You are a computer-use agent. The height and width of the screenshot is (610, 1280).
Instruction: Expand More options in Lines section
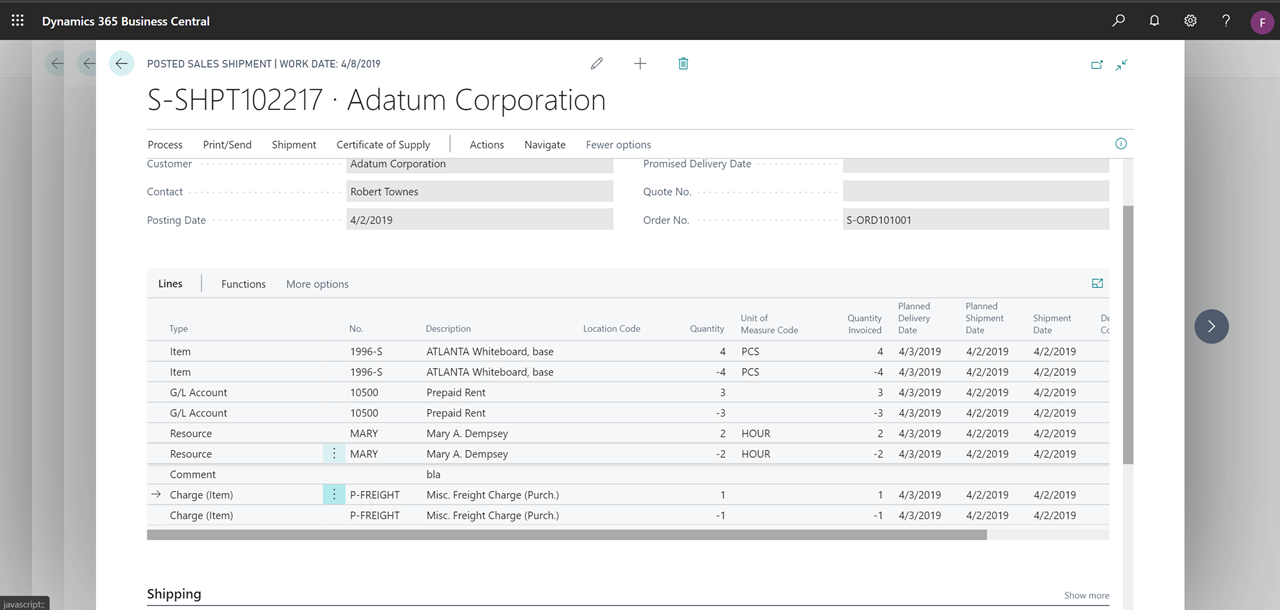click(317, 284)
